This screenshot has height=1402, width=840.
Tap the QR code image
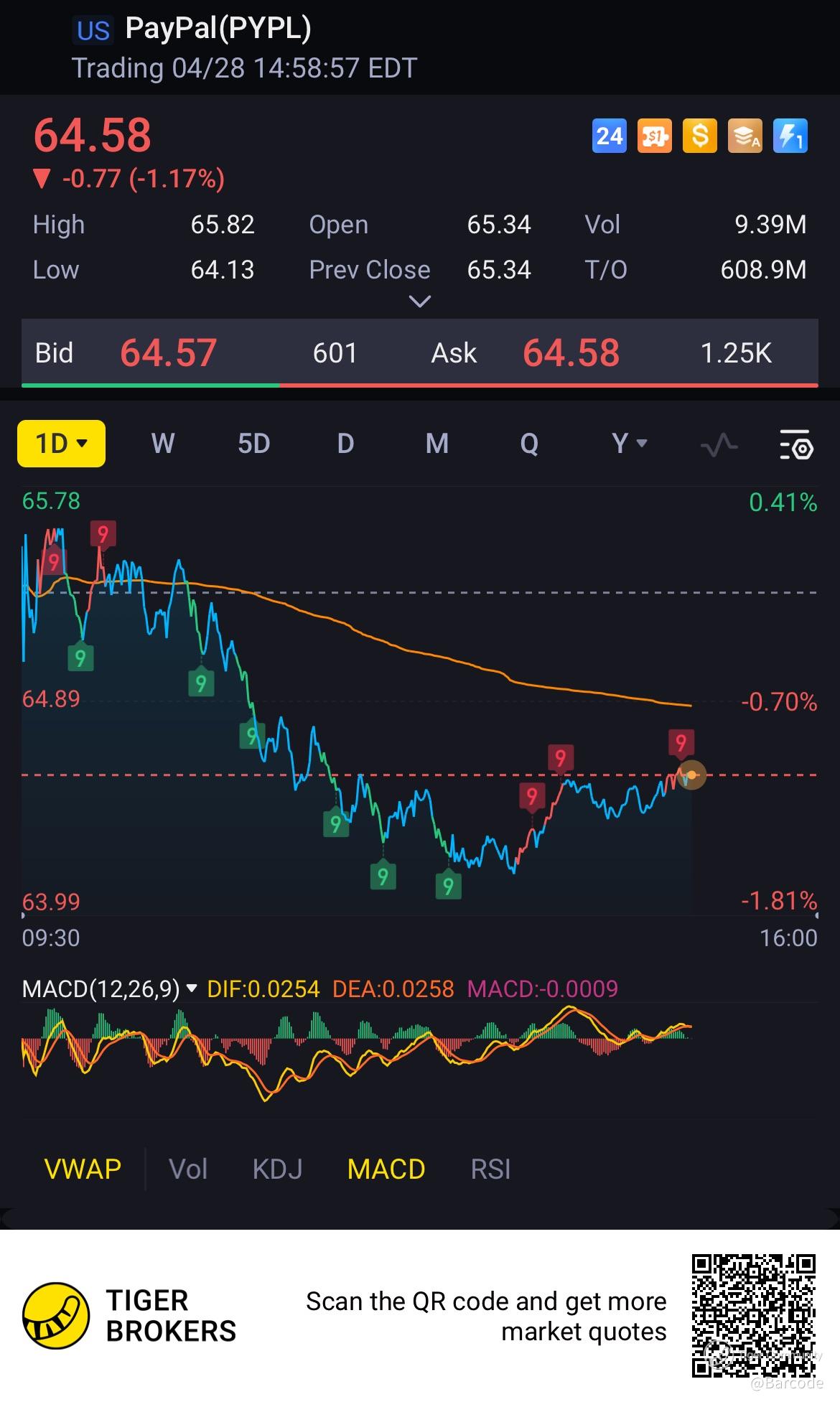pos(754,1316)
